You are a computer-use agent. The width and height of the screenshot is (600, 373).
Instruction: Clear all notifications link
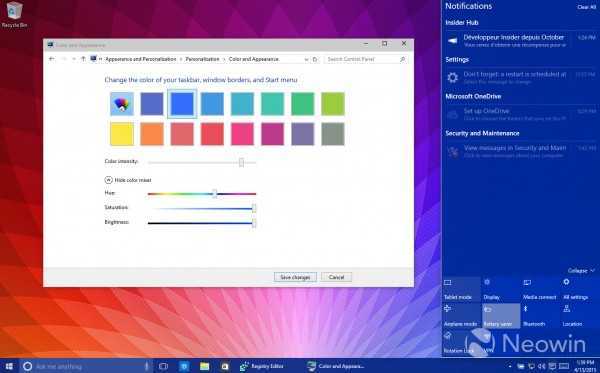coord(586,7)
